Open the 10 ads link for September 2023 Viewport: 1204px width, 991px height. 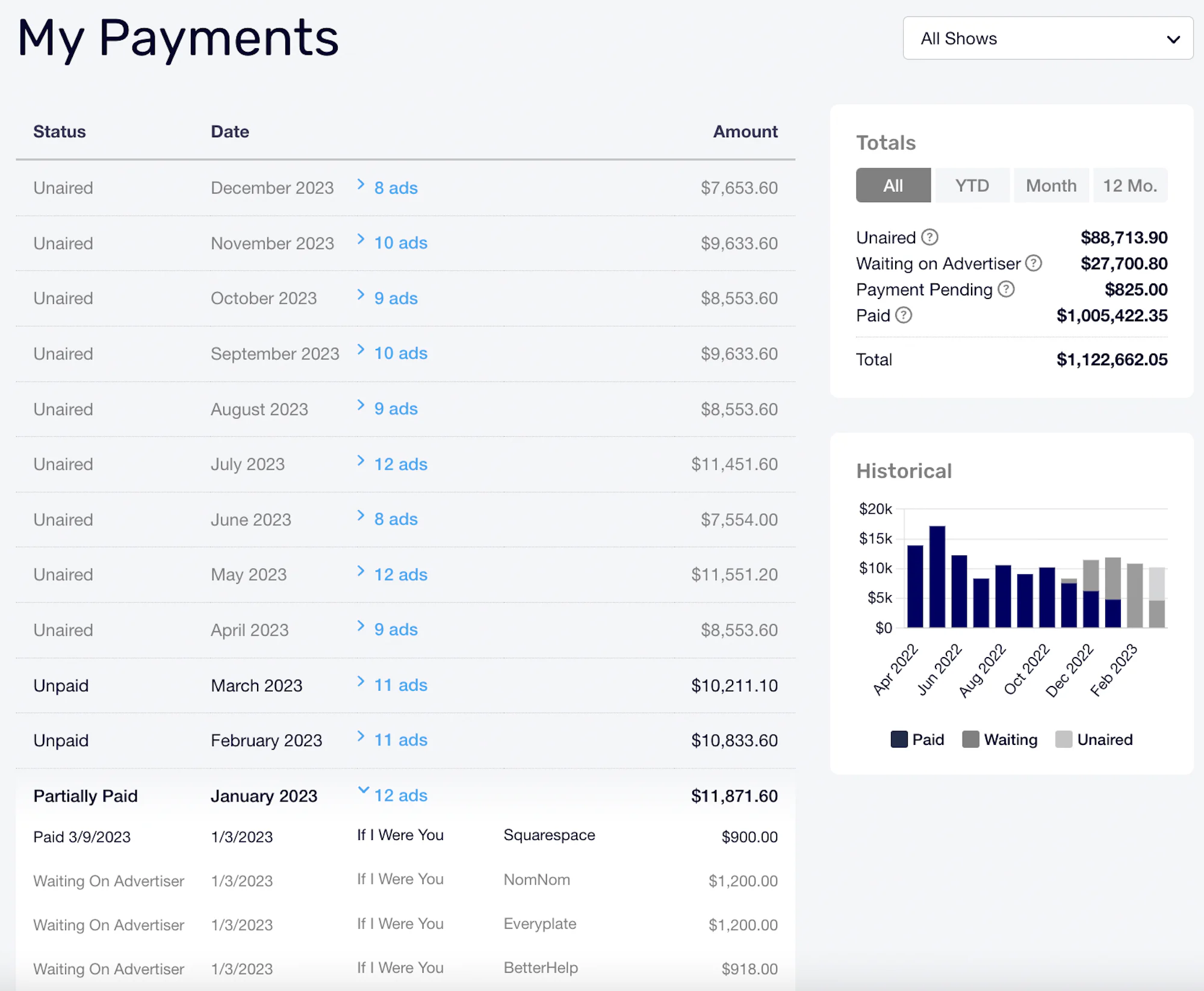coord(400,353)
